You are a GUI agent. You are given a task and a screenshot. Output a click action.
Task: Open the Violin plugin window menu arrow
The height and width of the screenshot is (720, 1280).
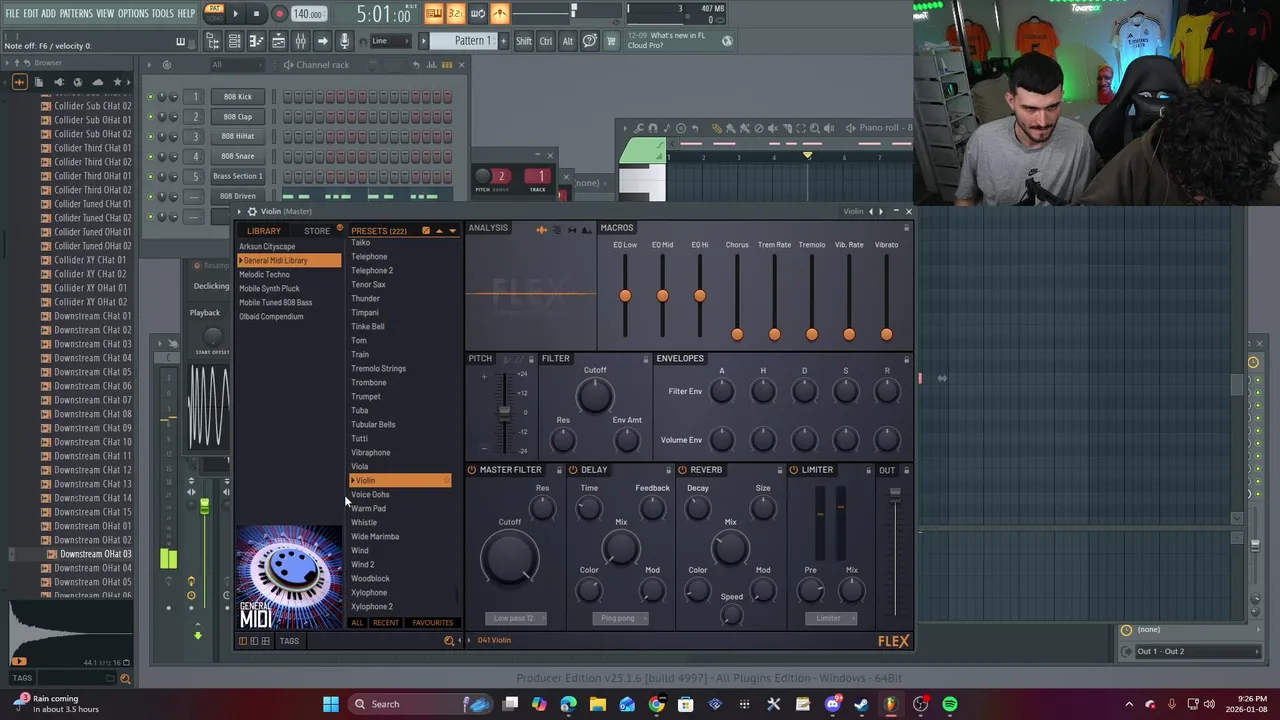pyautogui.click(x=240, y=212)
